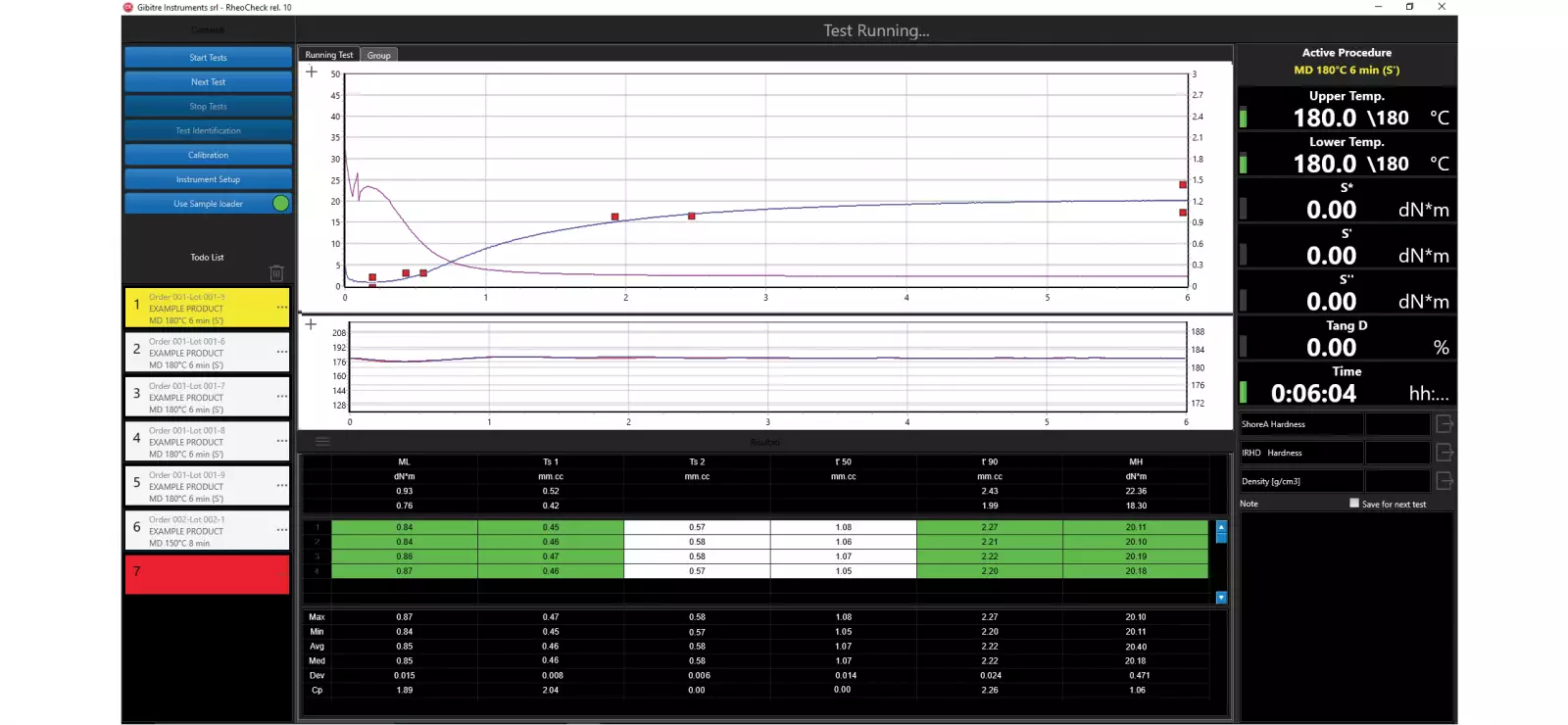Open options menu for todo item 6
1568x725 pixels.
282,530
